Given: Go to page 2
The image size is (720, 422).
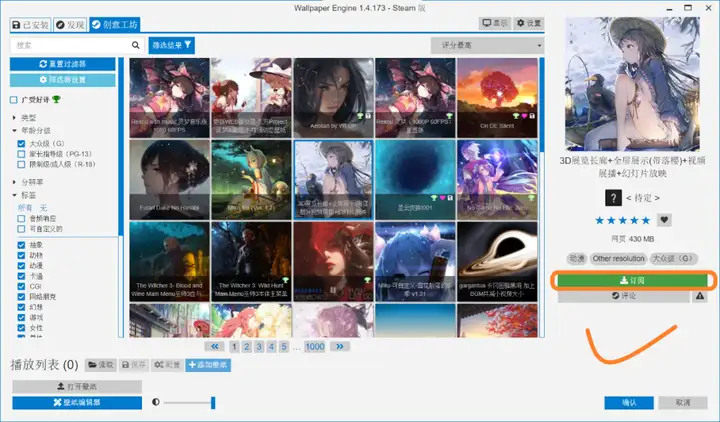Looking at the screenshot, I should (x=247, y=347).
